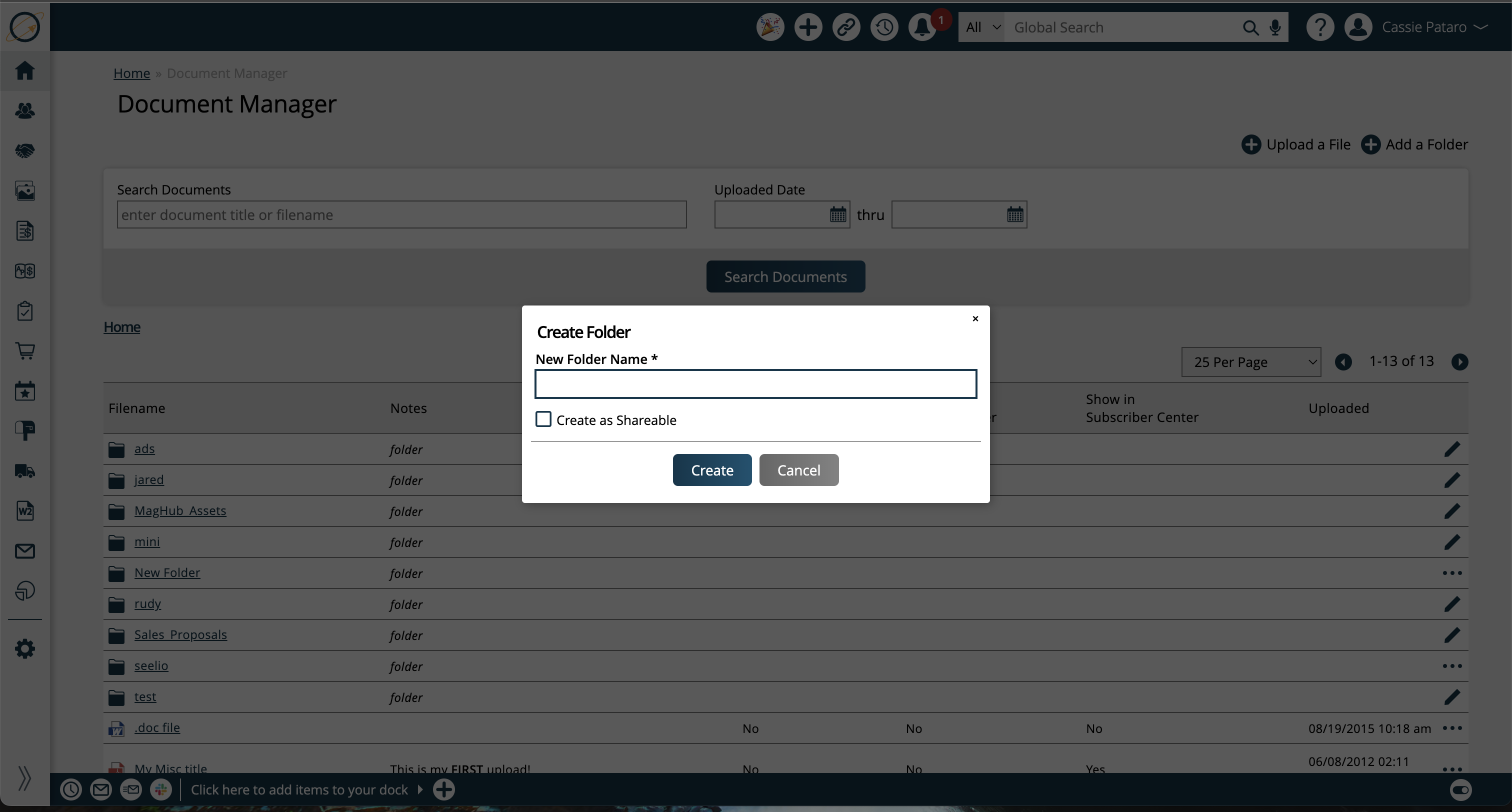
Task: Toggle the switch in bottom dock bar
Action: pyautogui.click(x=1460, y=789)
